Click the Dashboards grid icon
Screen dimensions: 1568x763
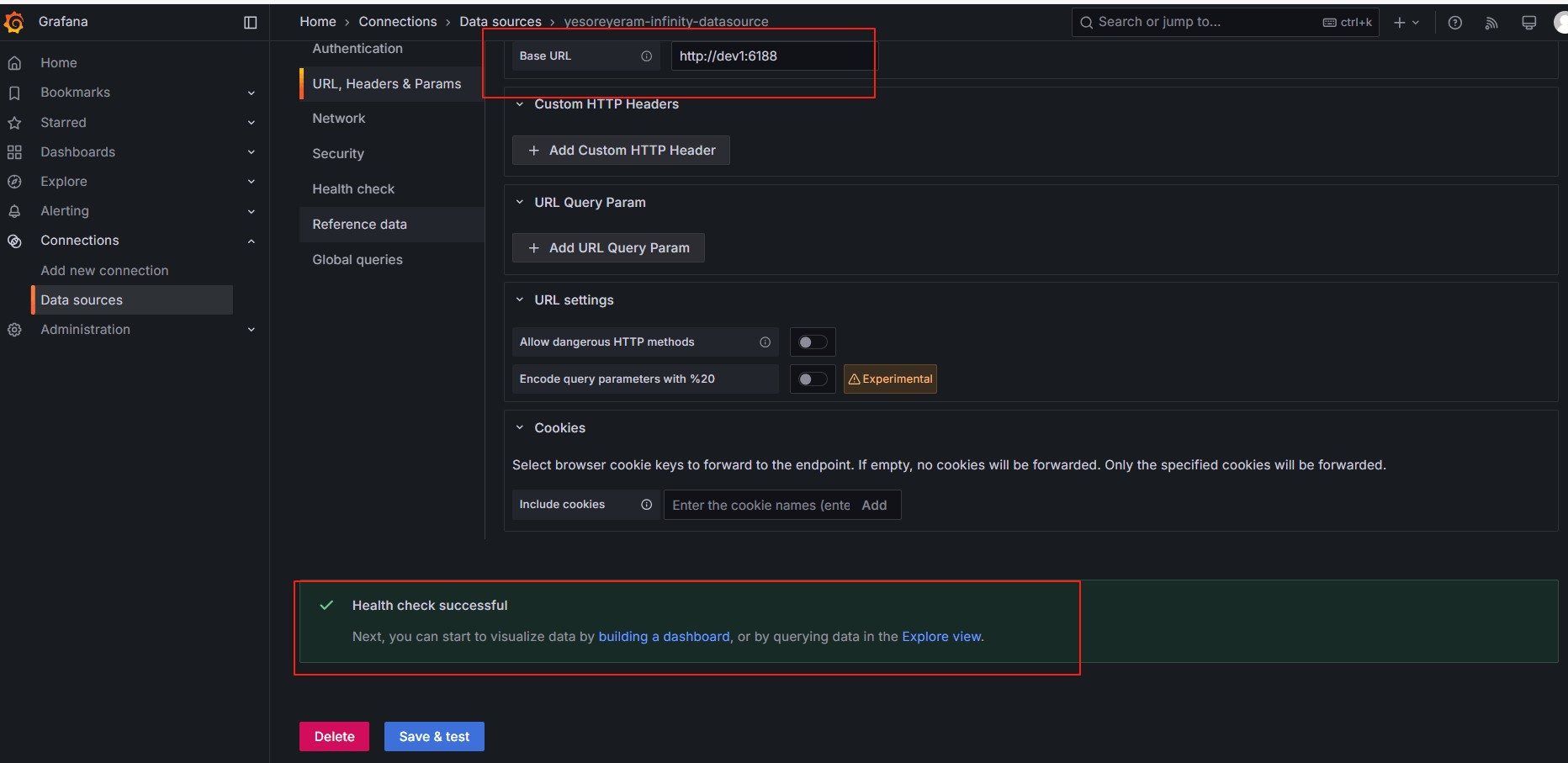(14, 152)
